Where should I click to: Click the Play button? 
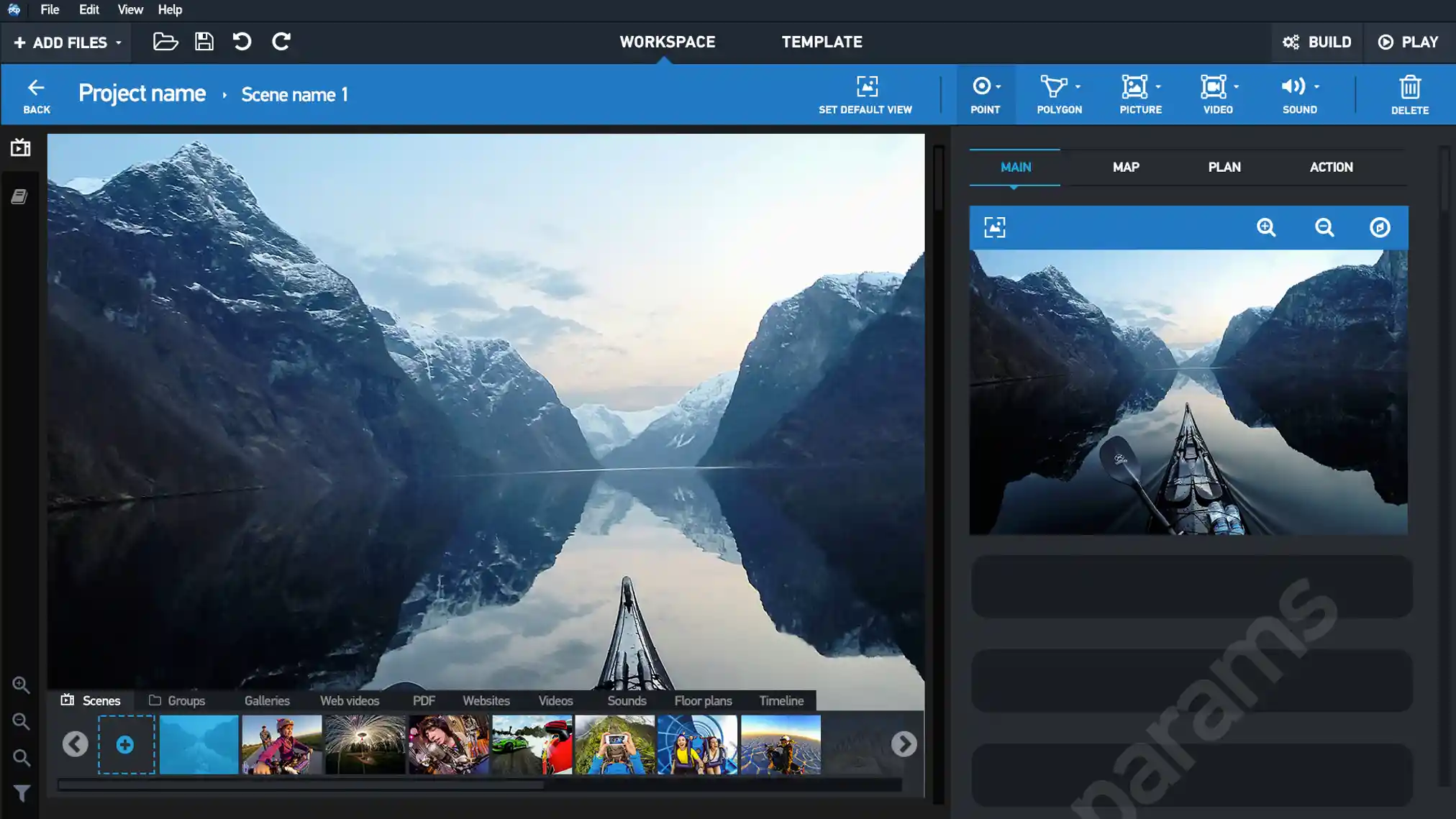(1408, 42)
